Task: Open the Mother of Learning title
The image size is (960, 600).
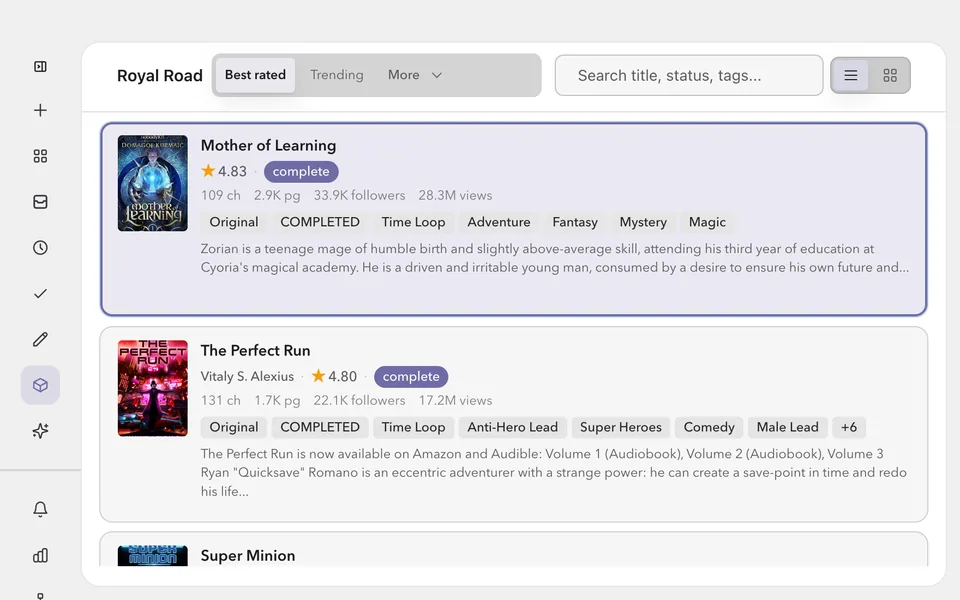Action: coord(268,146)
